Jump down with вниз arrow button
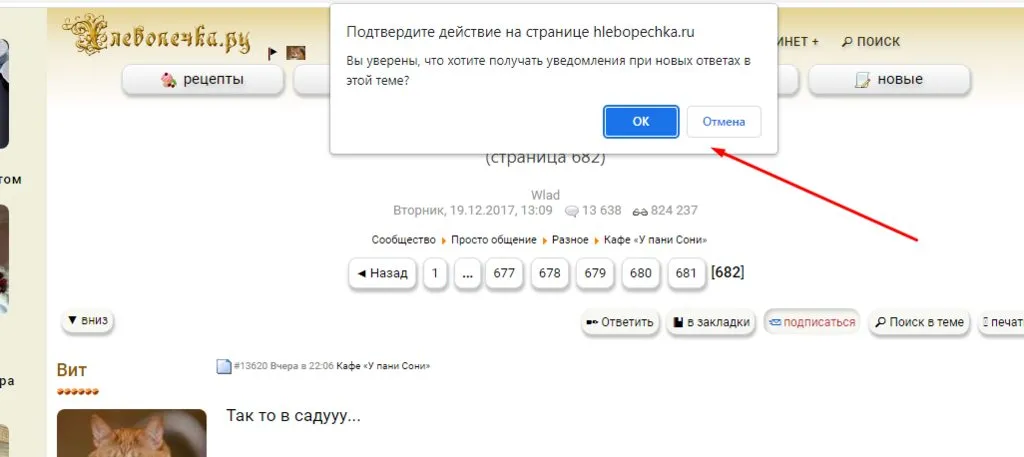The height and width of the screenshot is (457, 1024). pyautogui.click(x=88, y=321)
